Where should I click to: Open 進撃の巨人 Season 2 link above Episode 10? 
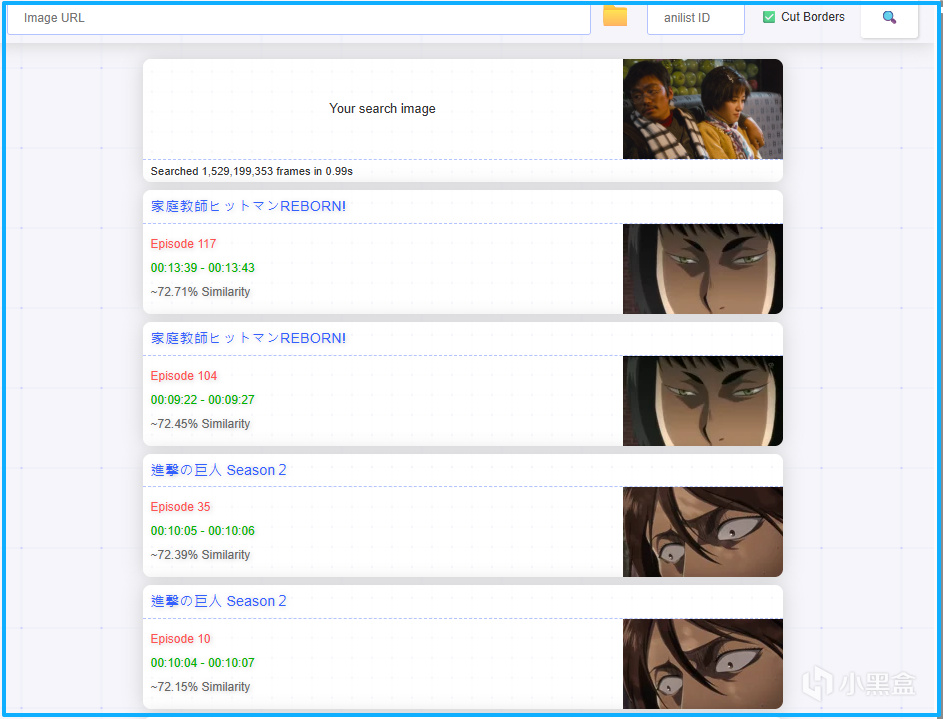pyautogui.click(x=218, y=601)
